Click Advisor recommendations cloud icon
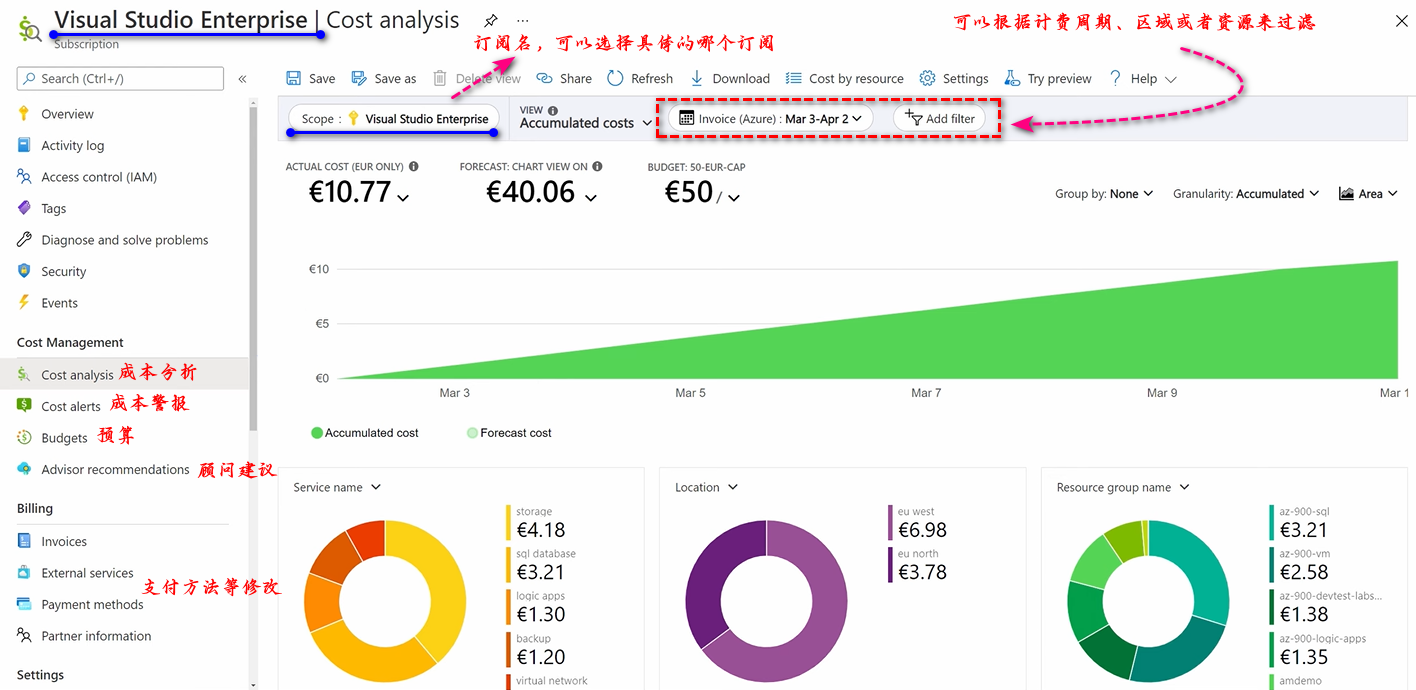1416x690 pixels. (x=24, y=469)
